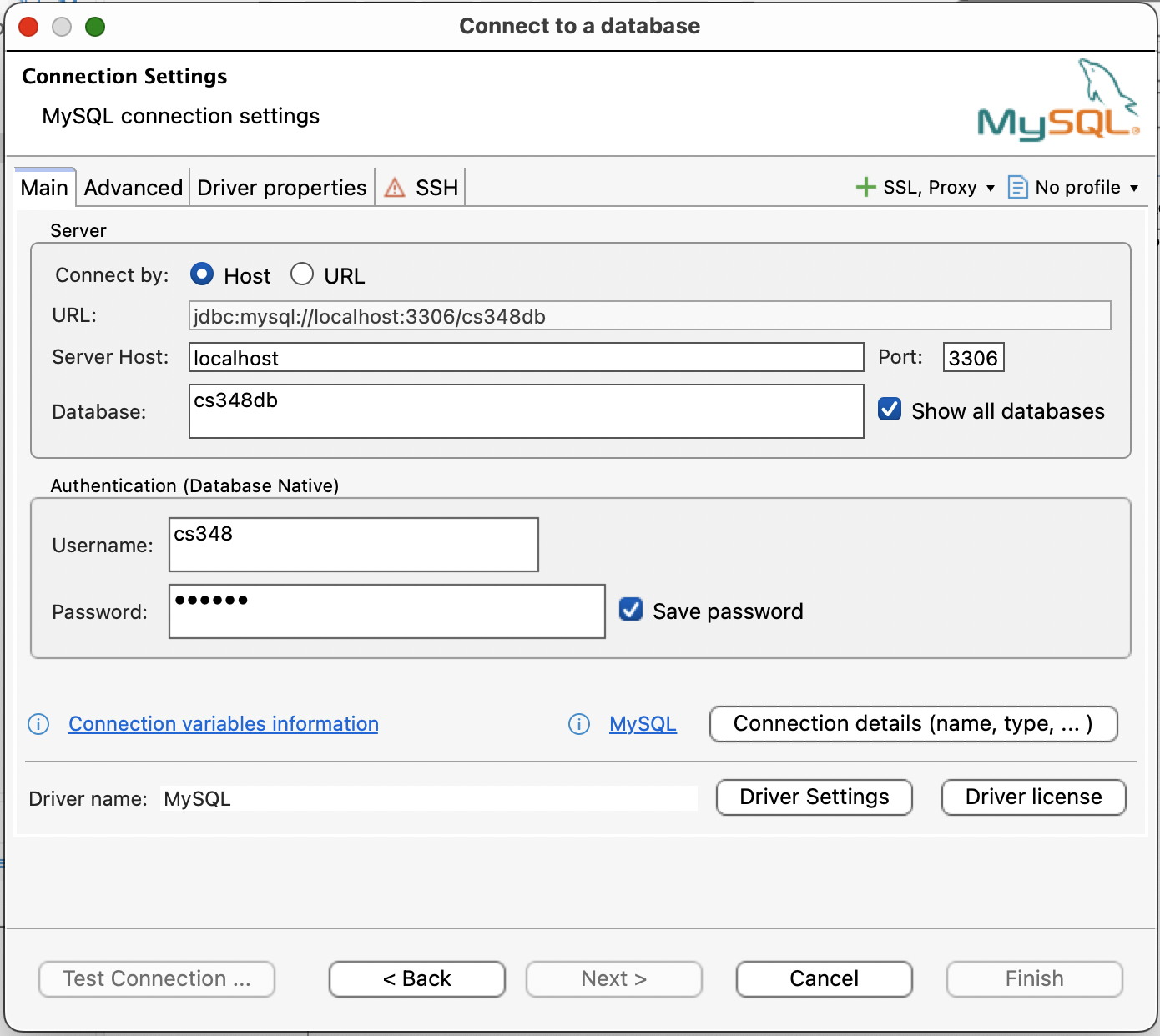Click the profile document icon
This screenshot has width=1160, height=1036.
click(1017, 187)
